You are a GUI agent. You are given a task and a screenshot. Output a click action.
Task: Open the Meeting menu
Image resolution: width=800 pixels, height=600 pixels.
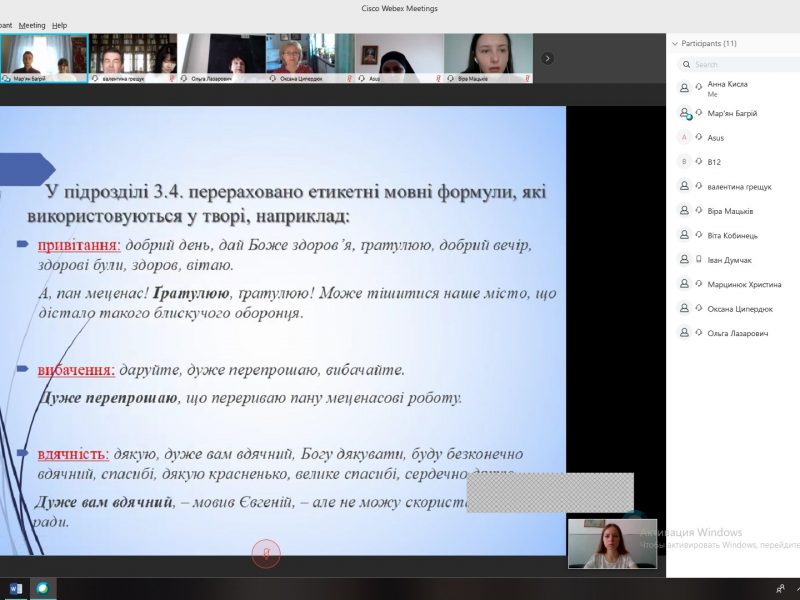tap(32, 25)
